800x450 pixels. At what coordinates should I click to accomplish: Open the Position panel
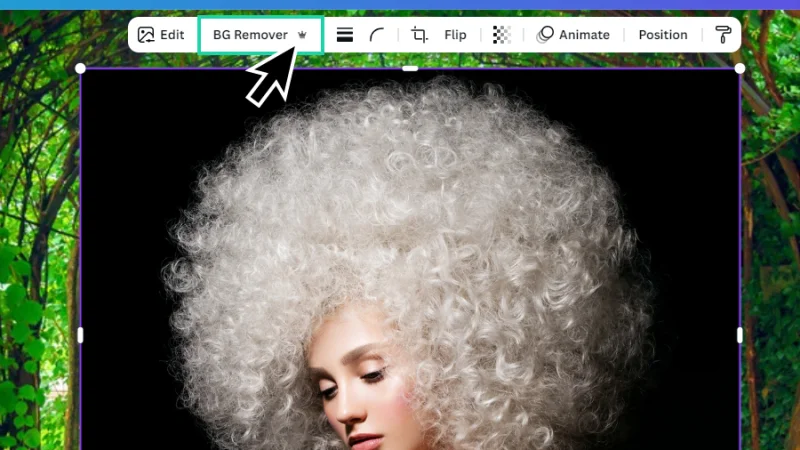pyautogui.click(x=663, y=35)
